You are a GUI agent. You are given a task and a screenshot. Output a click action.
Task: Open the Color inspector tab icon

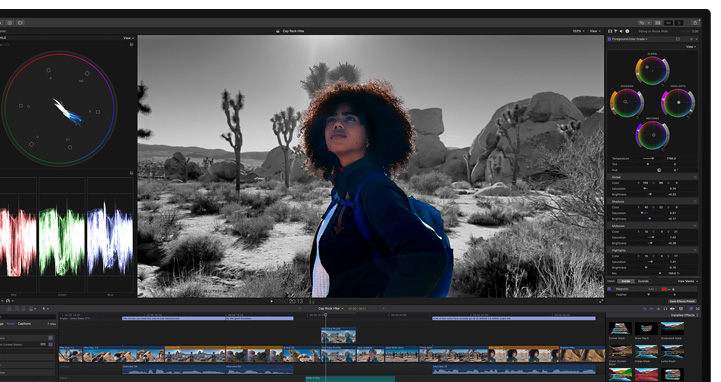pyautogui.click(x=616, y=31)
